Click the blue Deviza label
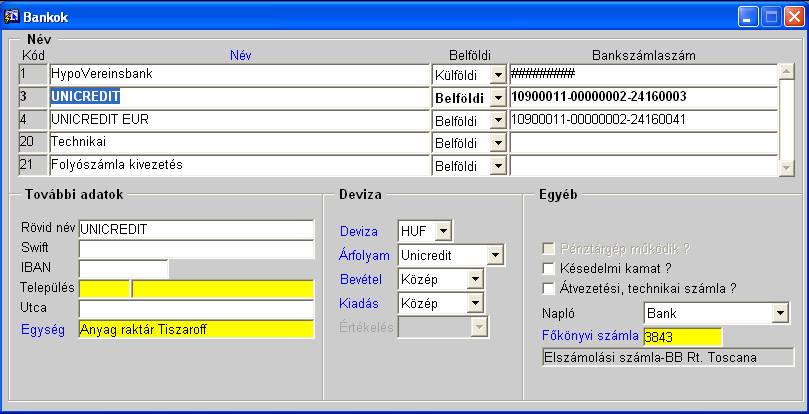 coord(359,232)
